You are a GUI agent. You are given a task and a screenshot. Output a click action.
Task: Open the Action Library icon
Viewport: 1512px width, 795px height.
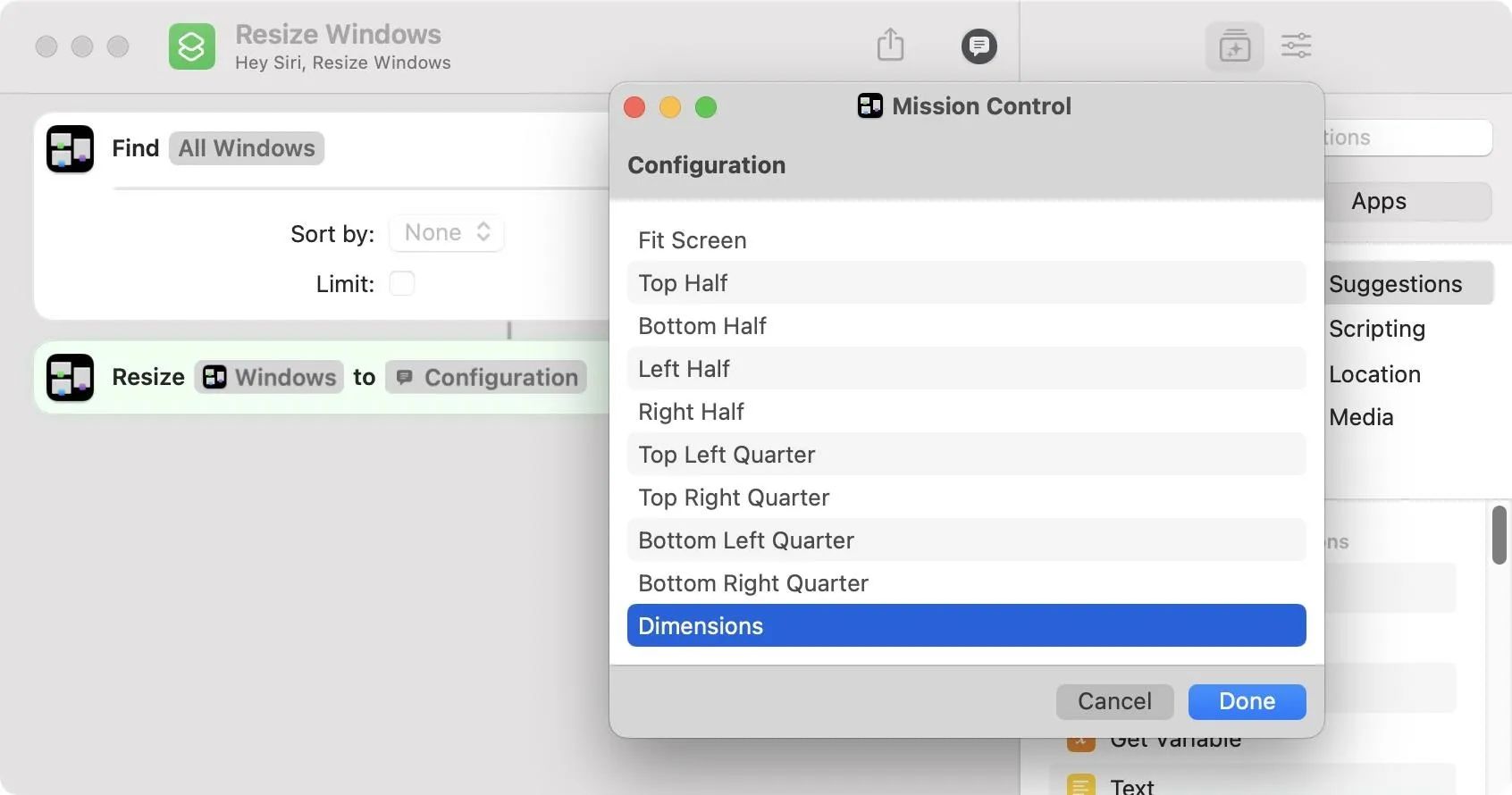pos(1235,46)
